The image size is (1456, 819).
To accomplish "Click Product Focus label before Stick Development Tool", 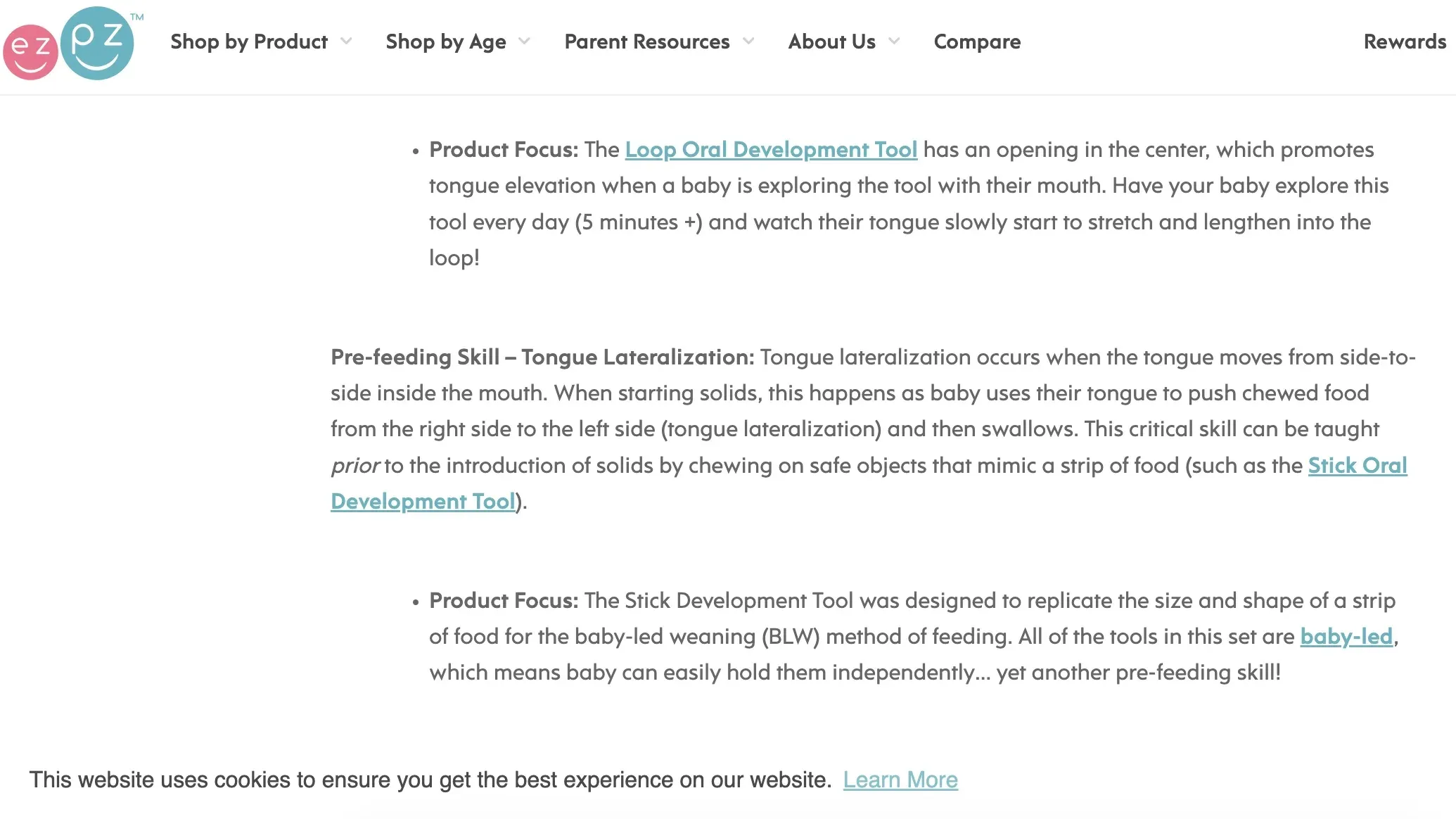I will click(504, 601).
